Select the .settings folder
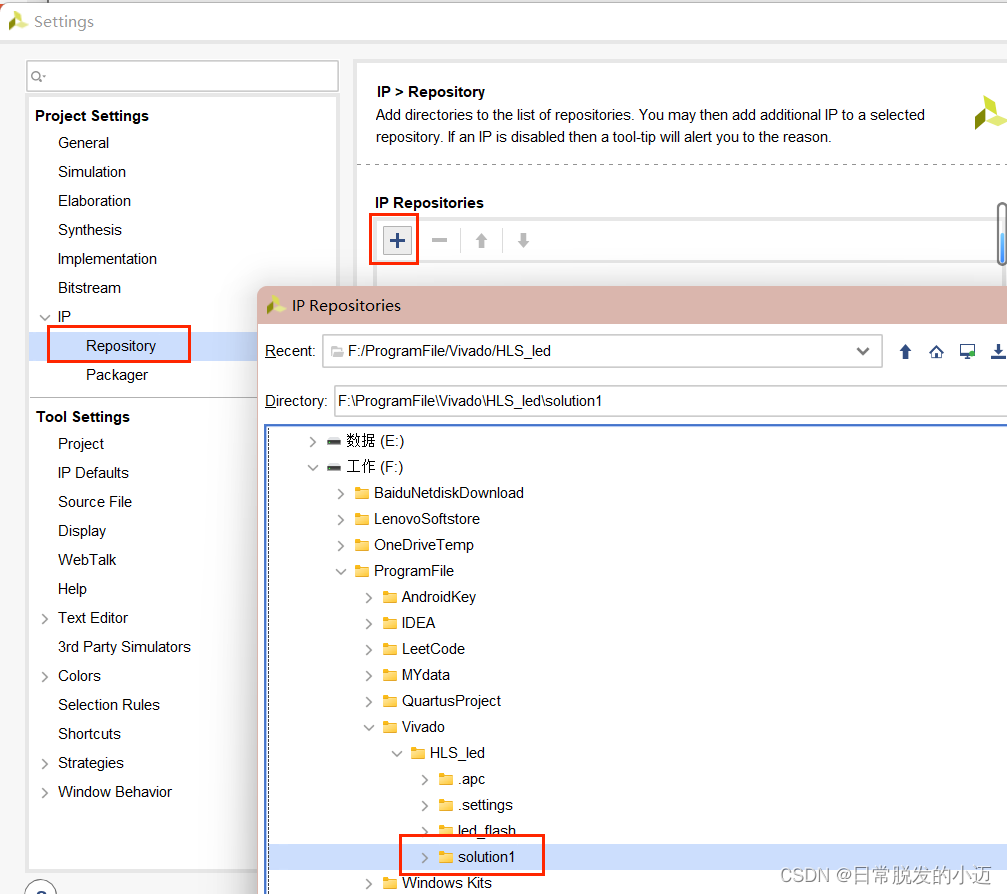 (x=485, y=805)
